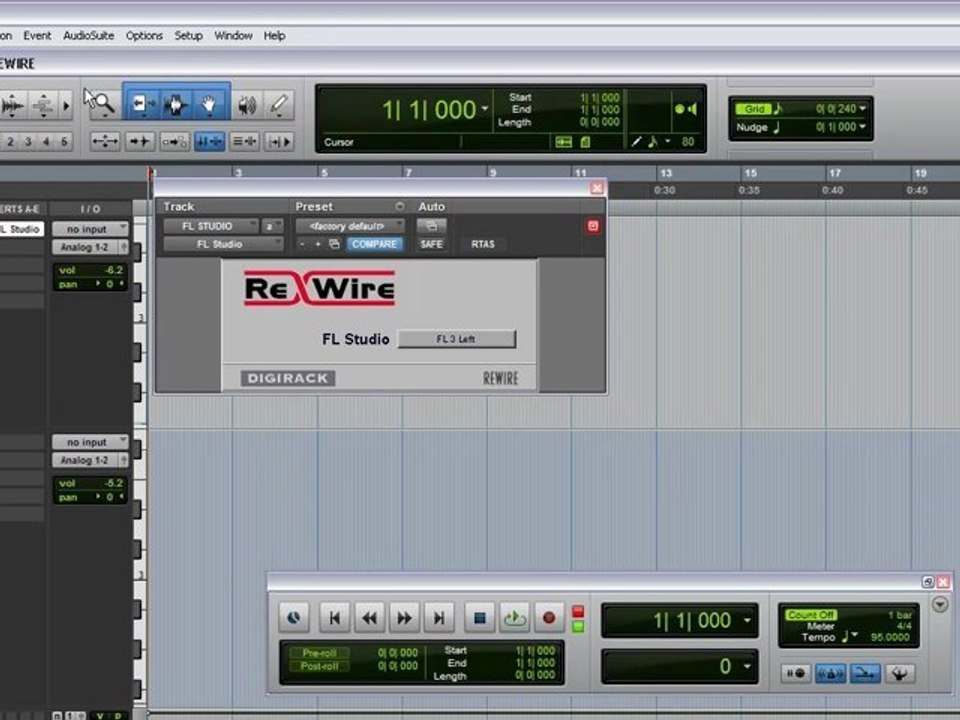Click the plug-in automation enable button
Screen dimensions: 960x720
pos(432,226)
